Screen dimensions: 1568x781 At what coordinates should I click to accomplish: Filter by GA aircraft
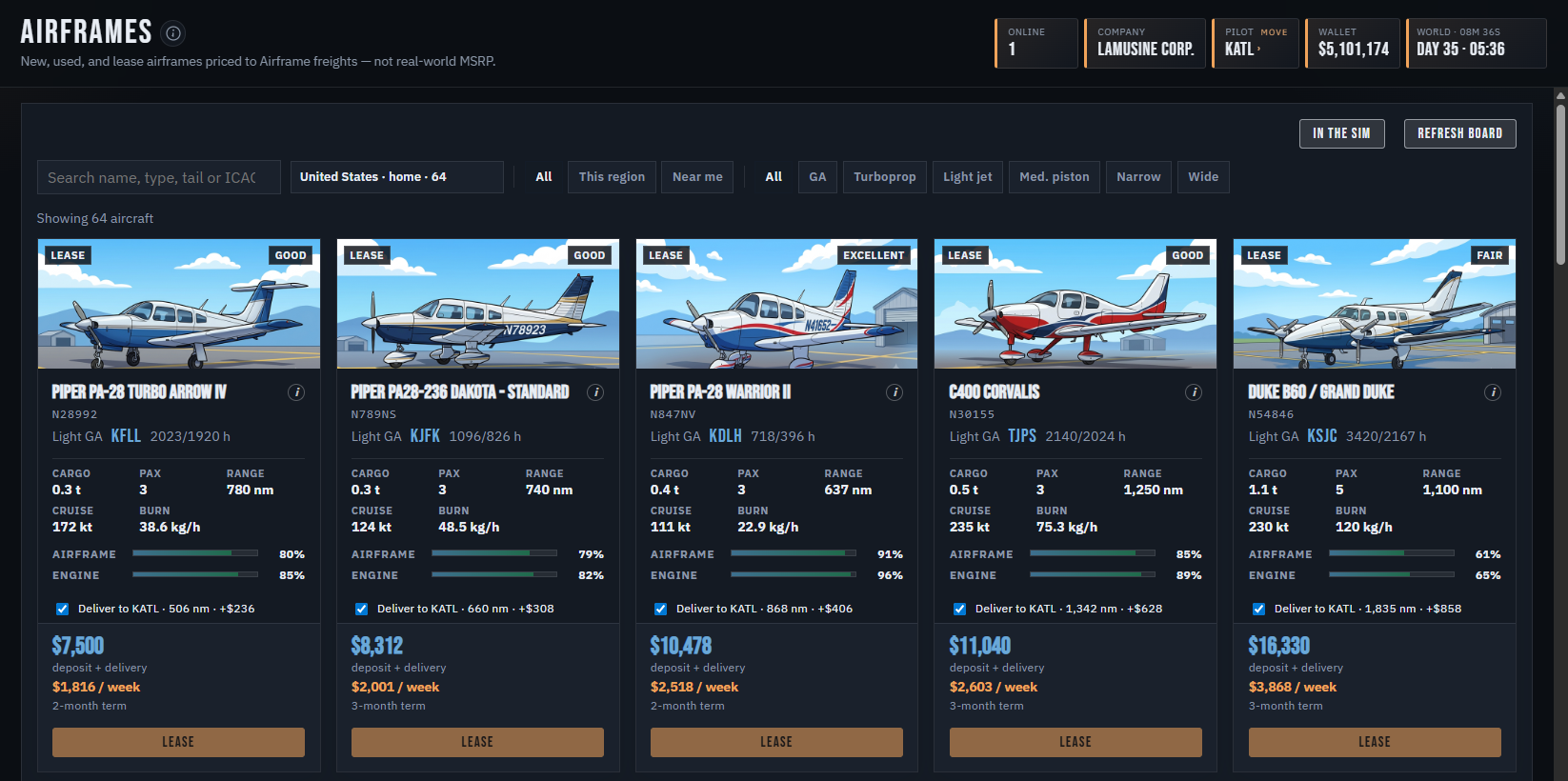[817, 177]
